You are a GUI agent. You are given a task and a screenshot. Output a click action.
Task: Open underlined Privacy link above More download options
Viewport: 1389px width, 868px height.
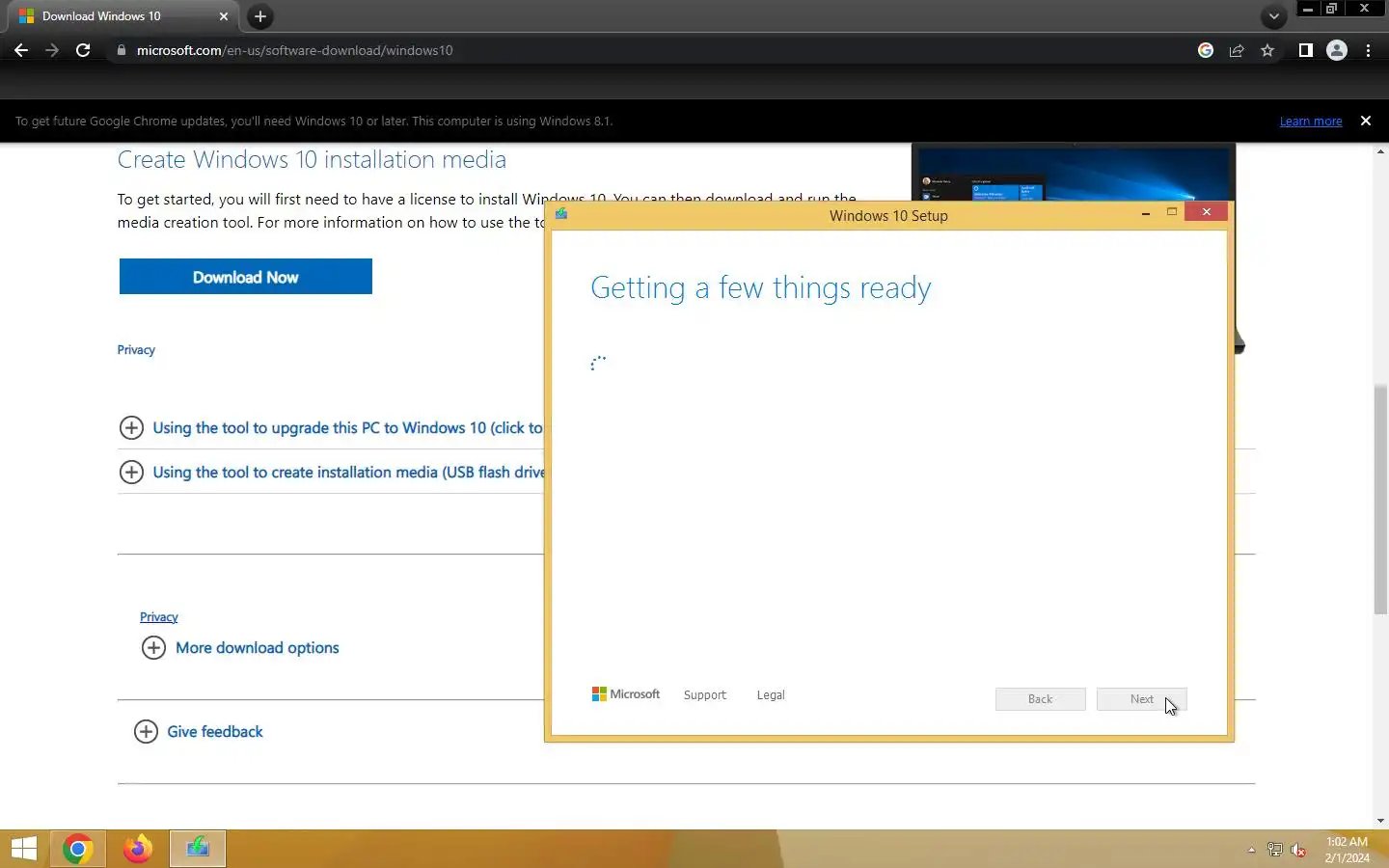pos(159,617)
